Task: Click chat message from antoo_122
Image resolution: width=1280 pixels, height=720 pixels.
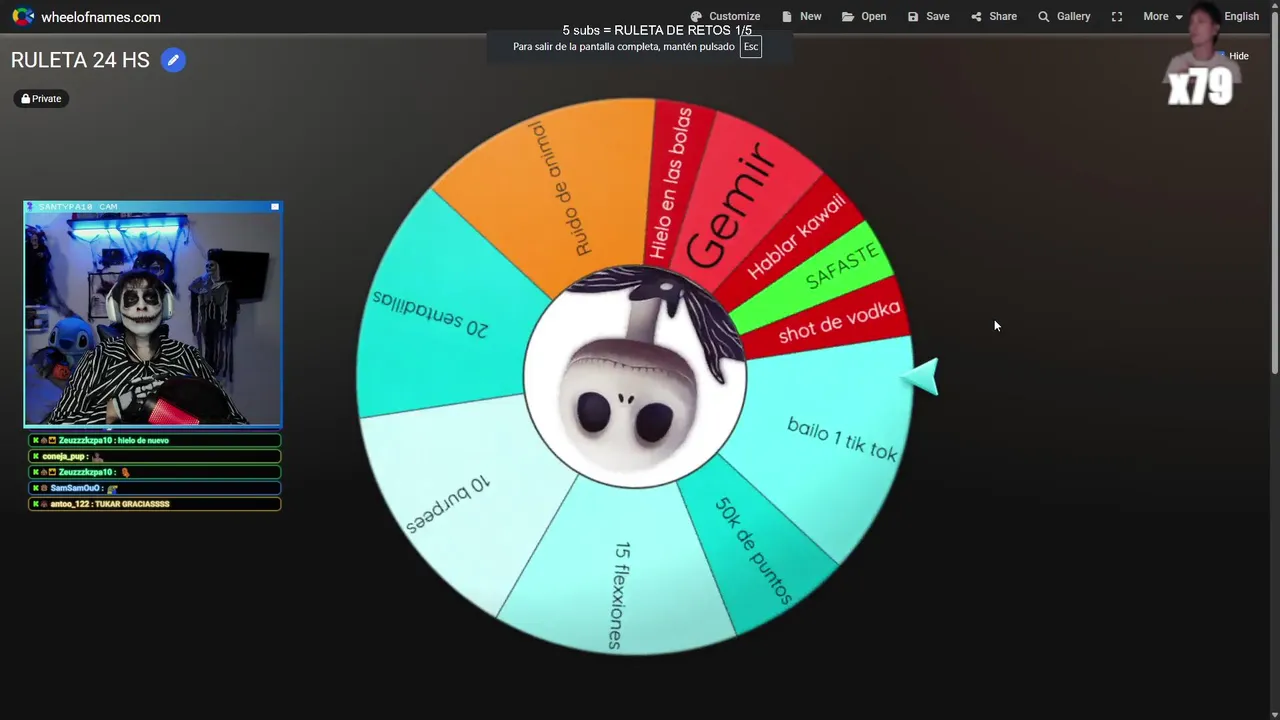Action: point(154,504)
